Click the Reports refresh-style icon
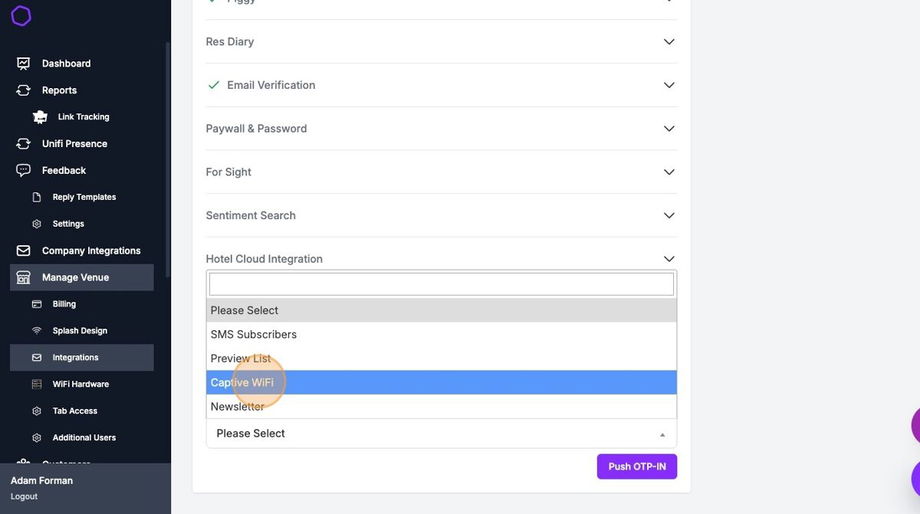Viewport: 920px width, 514px height. click(23, 90)
